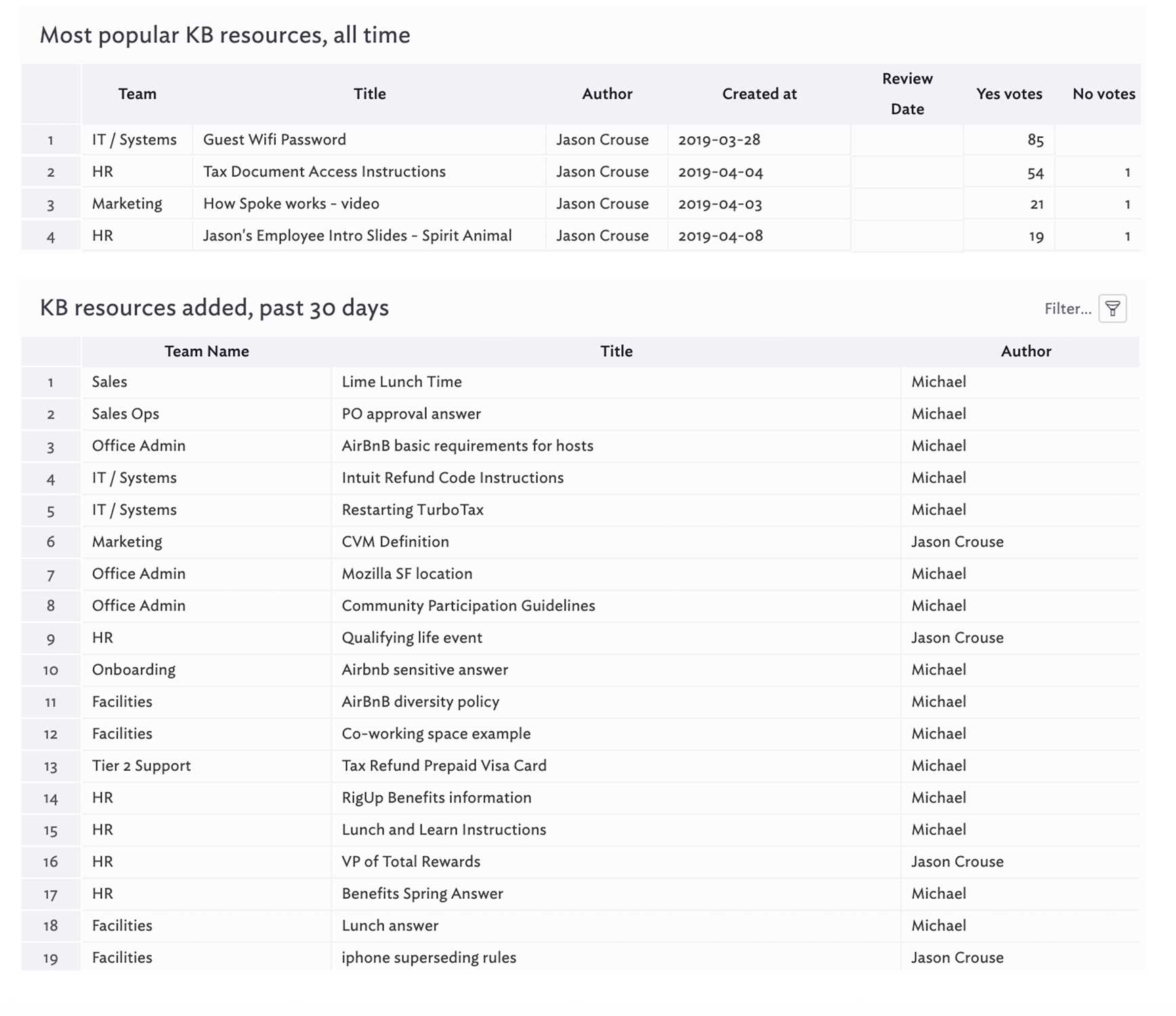Click Jason Crouse author of iphone superseding rules

point(957,958)
